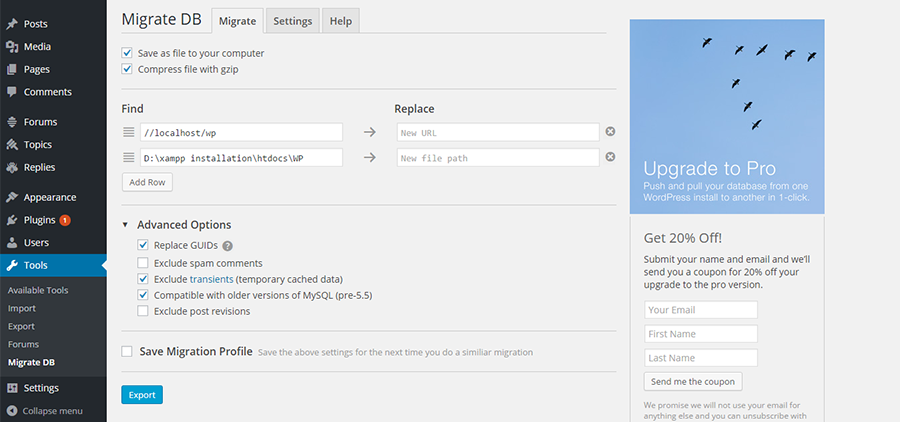Open Import submenu item
Screen dimensions: 900x422
[x=22, y=308]
